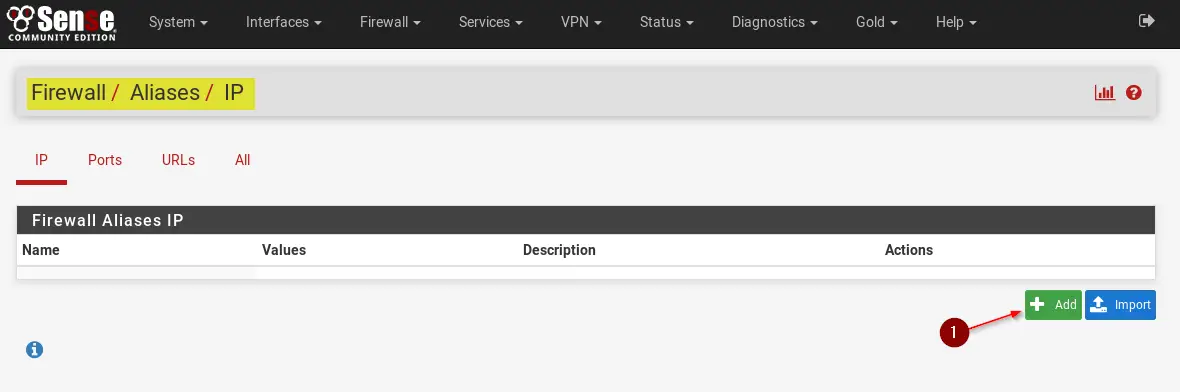Go to Aliases breadcrumb link

point(165,93)
